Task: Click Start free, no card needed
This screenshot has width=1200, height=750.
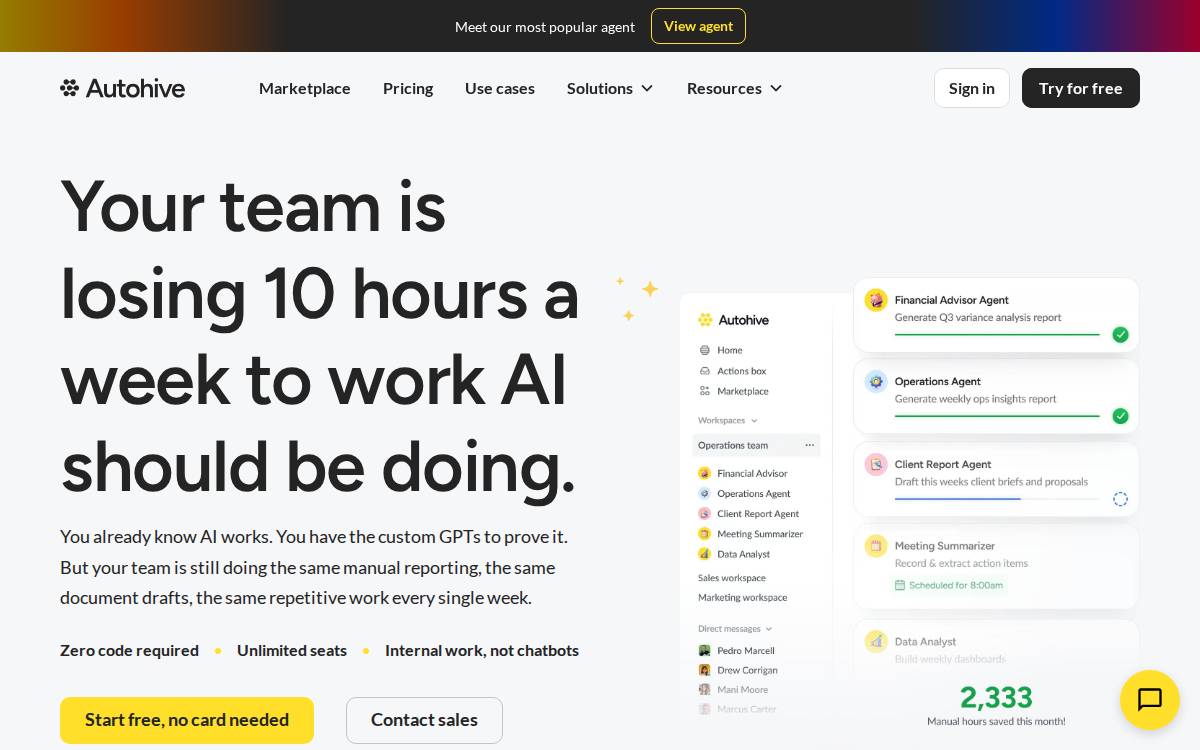Action: pyautogui.click(x=187, y=720)
